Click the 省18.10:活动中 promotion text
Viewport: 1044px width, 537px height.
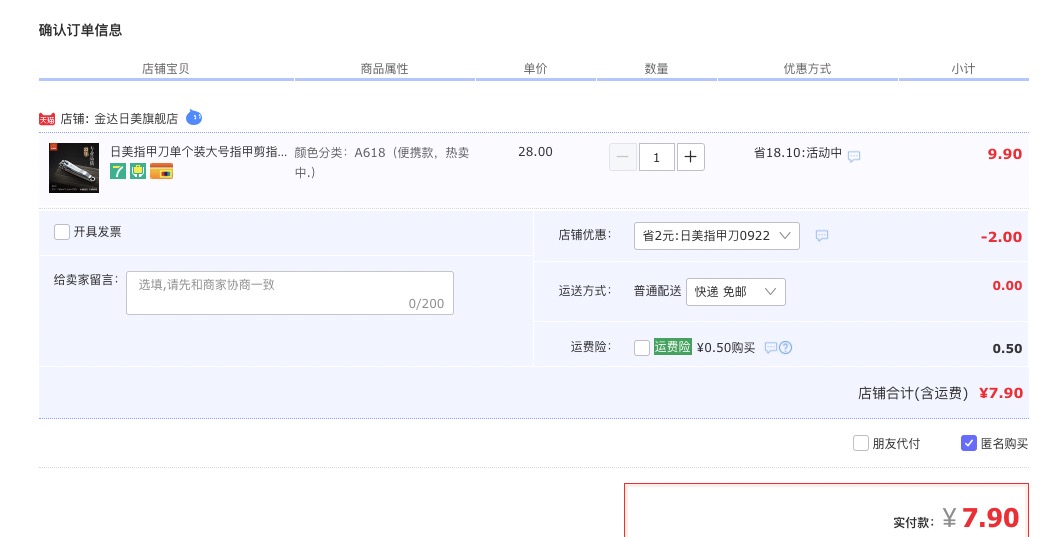tap(798, 152)
